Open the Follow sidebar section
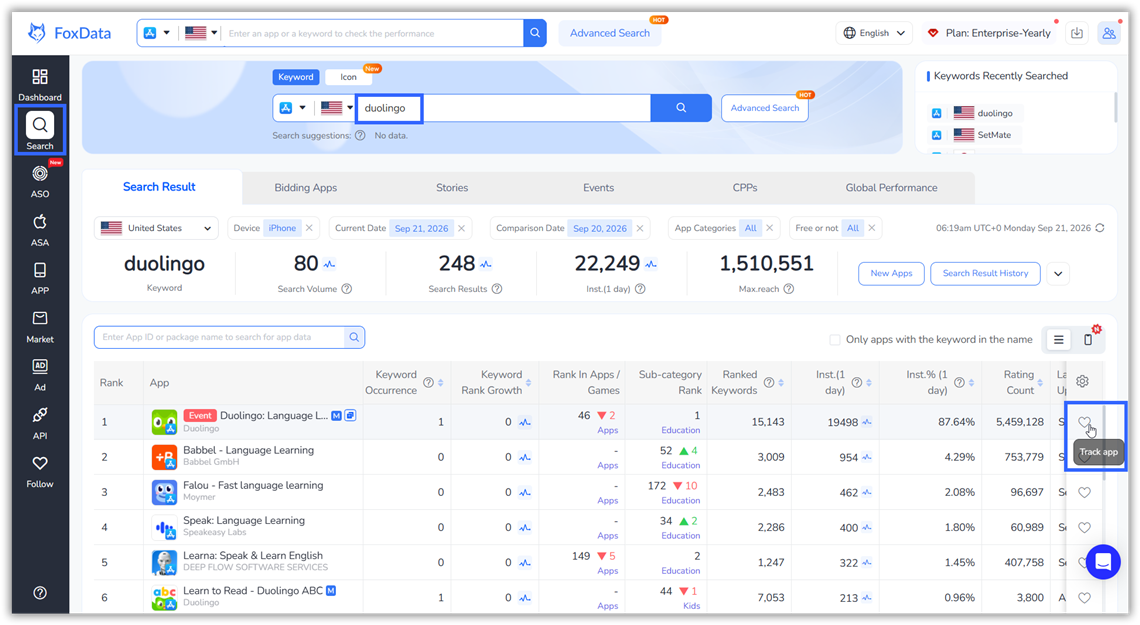The image size is (1140, 625). point(40,472)
